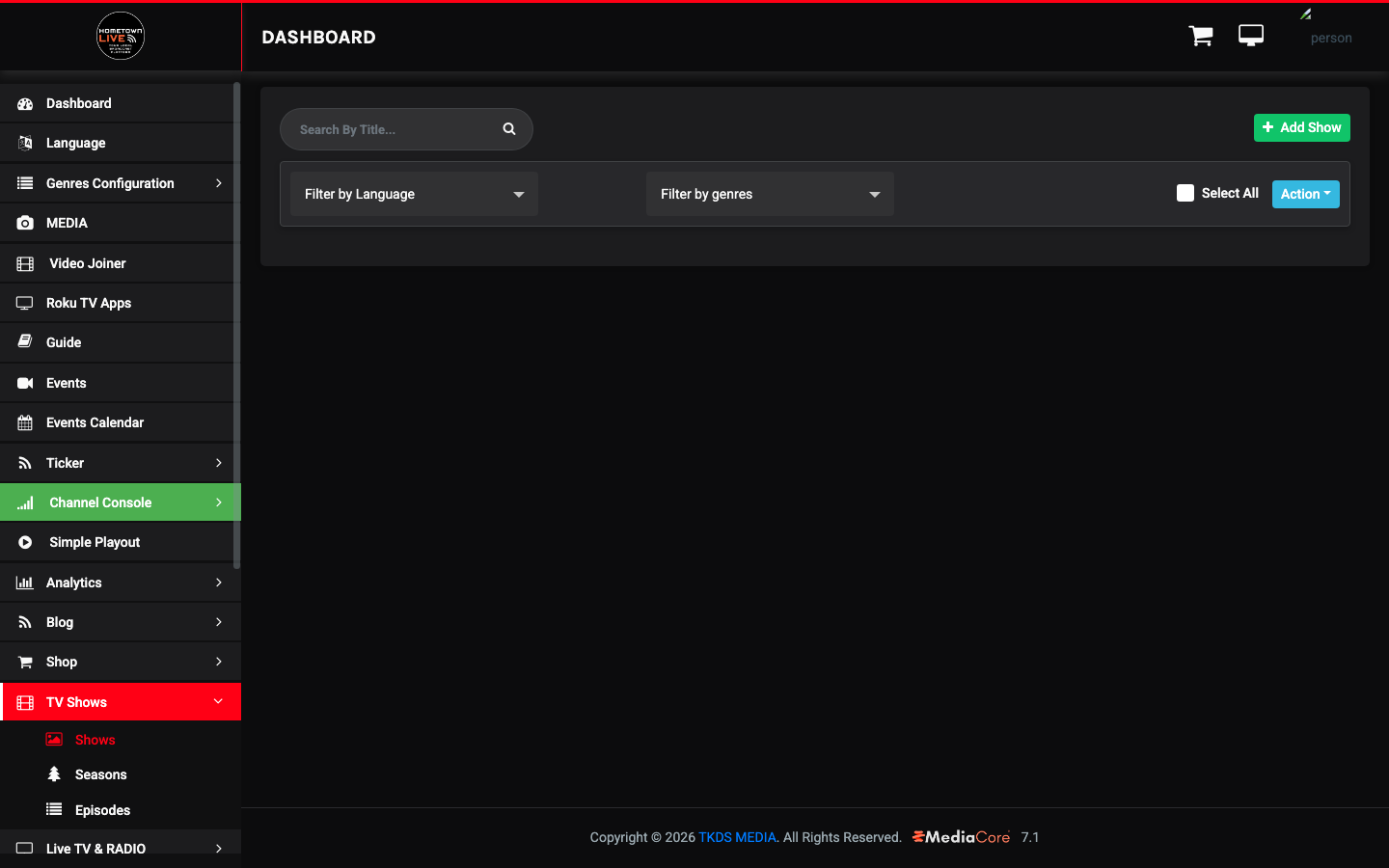Click the Roku TV Apps screen icon
This screenshot has height=868, width=1389.
(25, 303)
